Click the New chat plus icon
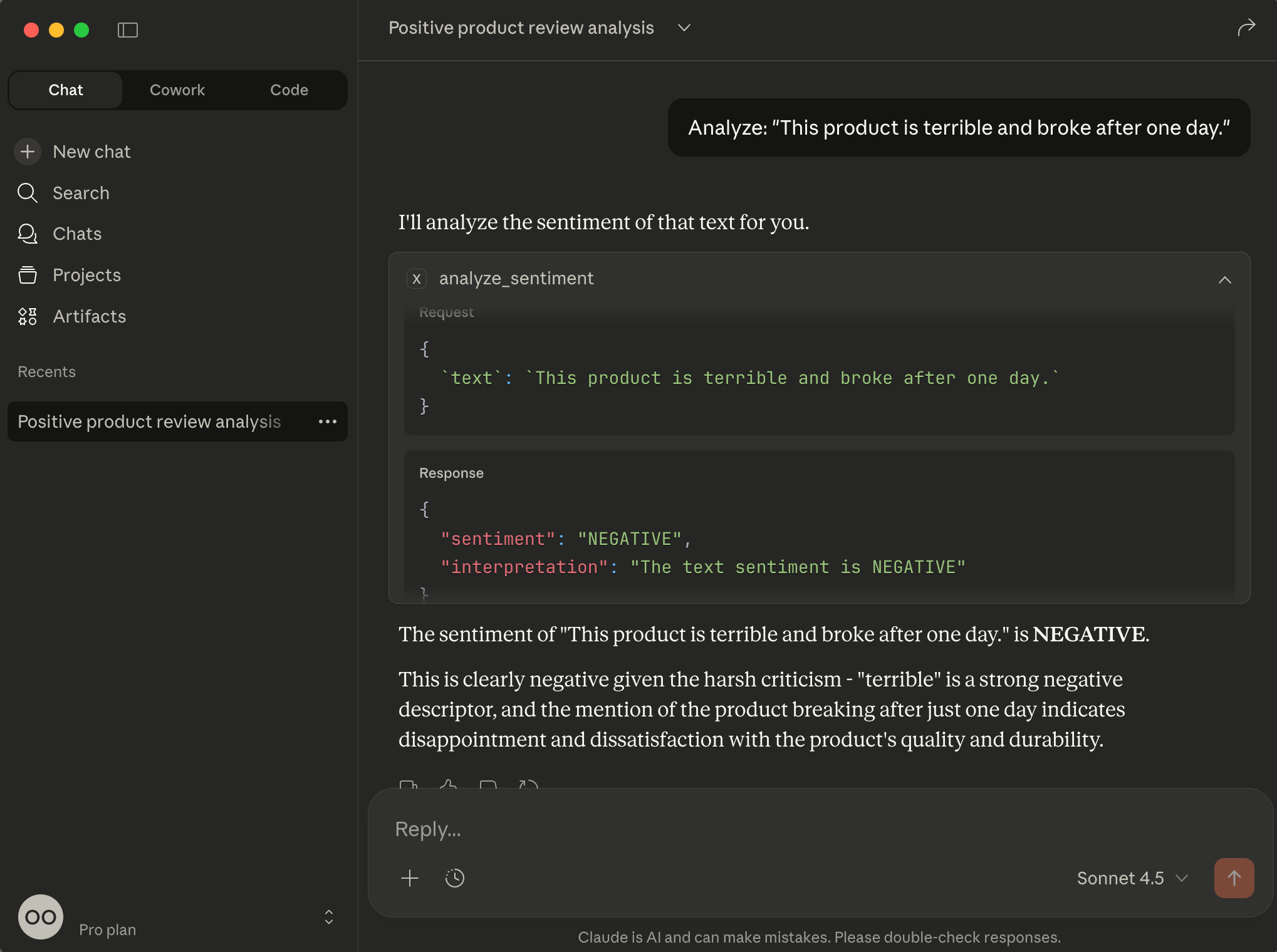The height and width of the screenshot is (952, 1277). tap(28, 152)
